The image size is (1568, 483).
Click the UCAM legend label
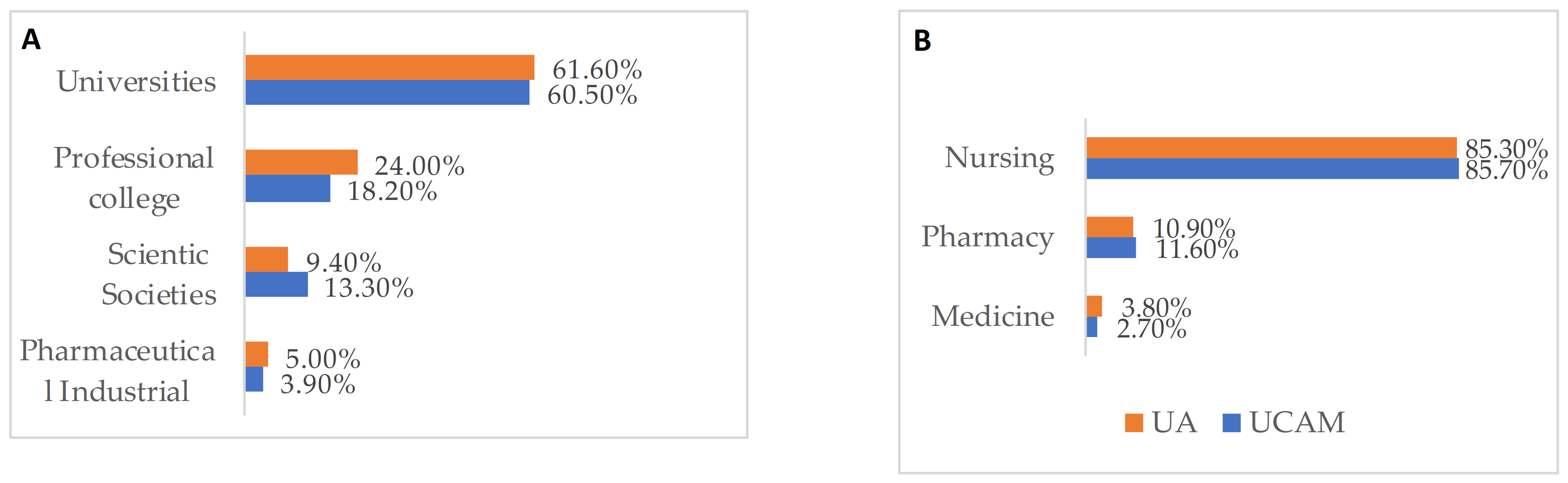click(1296, 422)
